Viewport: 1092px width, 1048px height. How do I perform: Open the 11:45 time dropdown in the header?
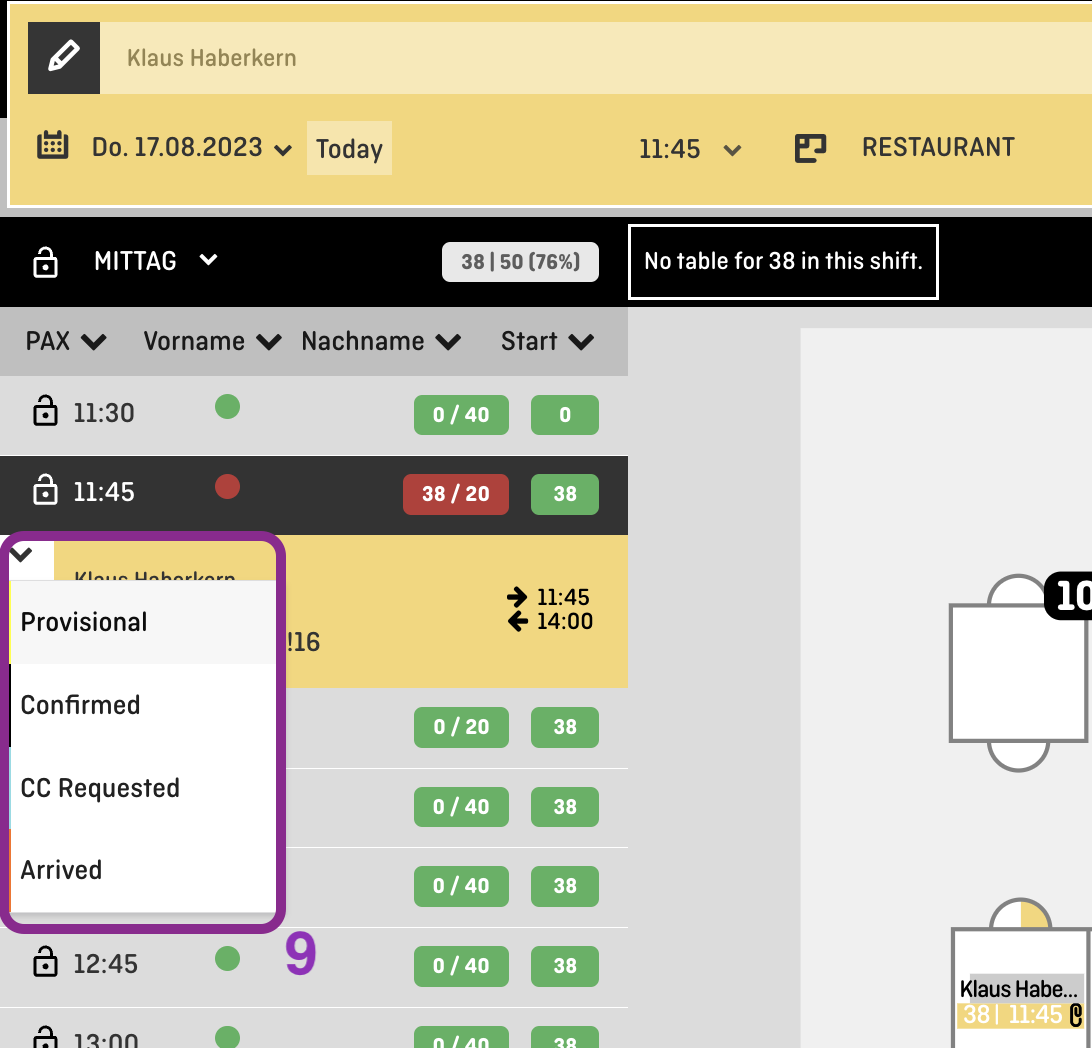click(x=732, y=149)
